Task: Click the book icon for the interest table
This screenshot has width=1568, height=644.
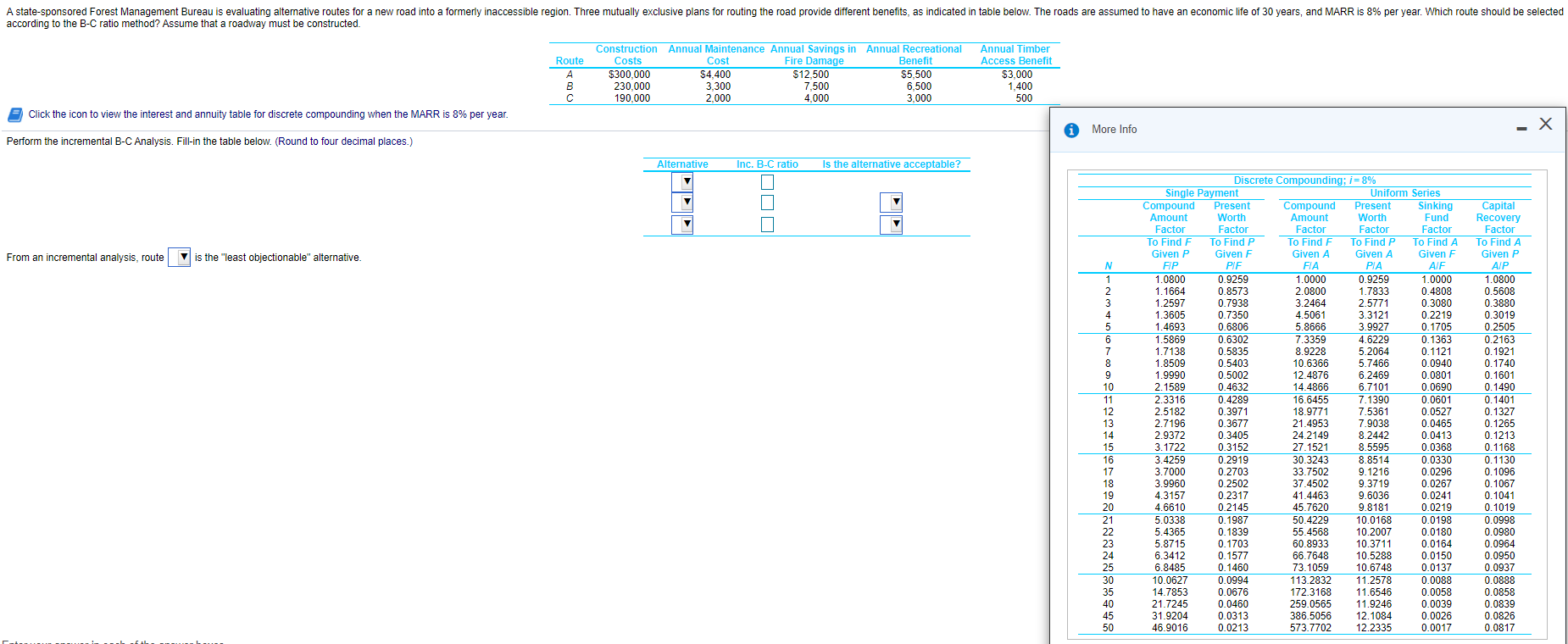Action: [15, 114]
